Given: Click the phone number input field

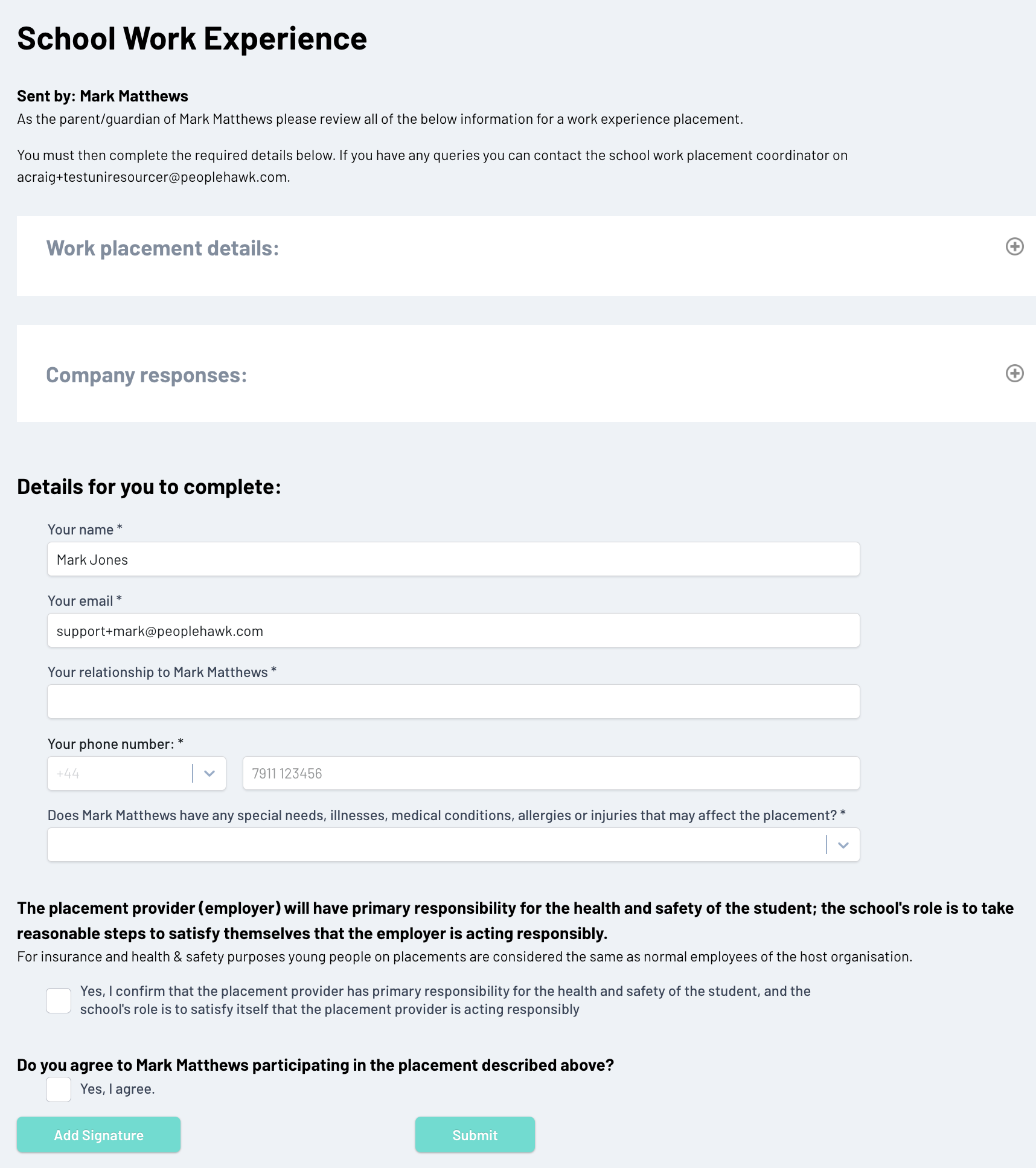Looking at the screenshot, I should (551, 773).
